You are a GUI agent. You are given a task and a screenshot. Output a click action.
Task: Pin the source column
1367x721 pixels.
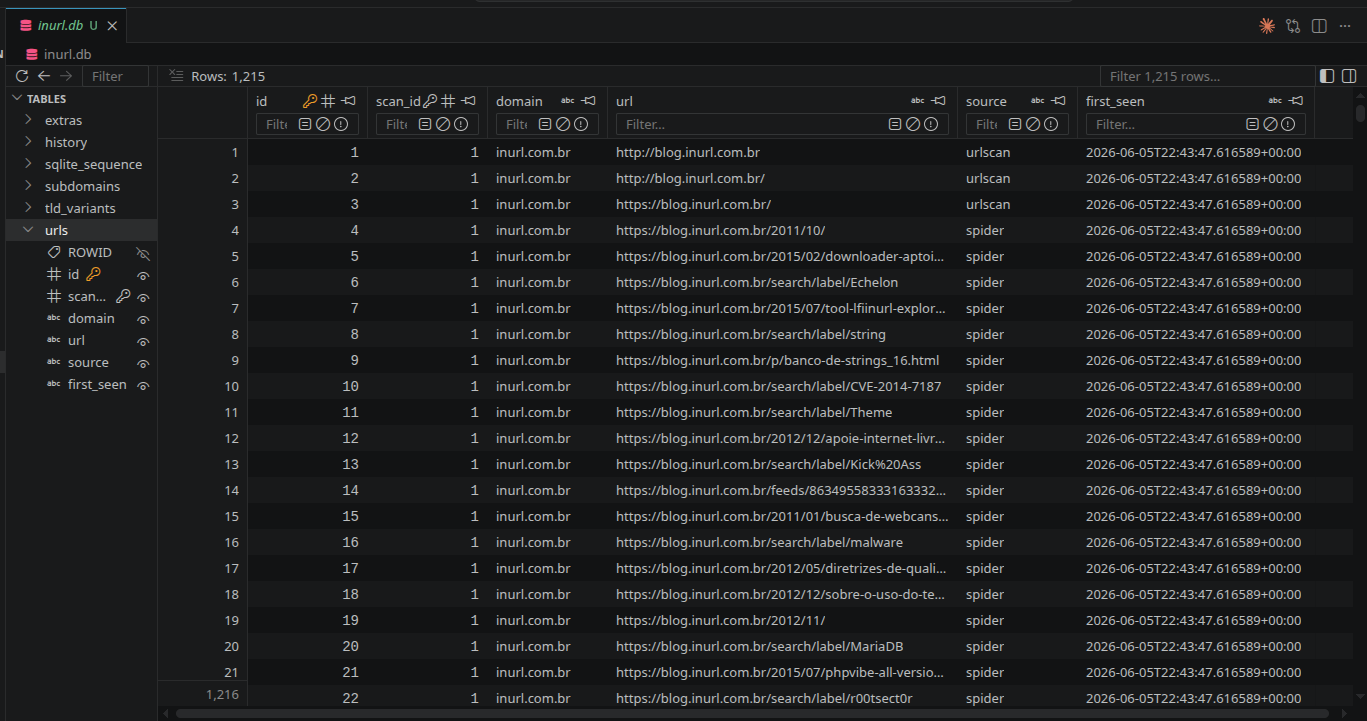(x=1058, y=101)
